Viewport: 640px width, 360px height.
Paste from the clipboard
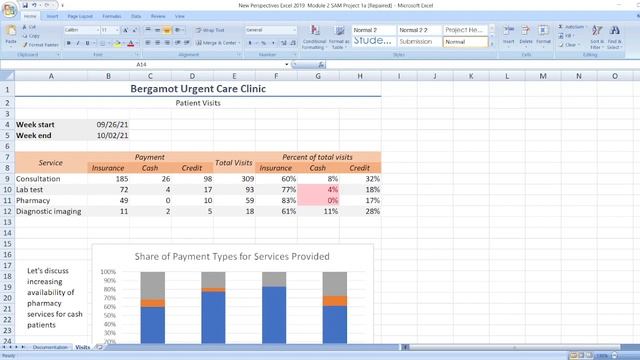[x=11, y=35]
